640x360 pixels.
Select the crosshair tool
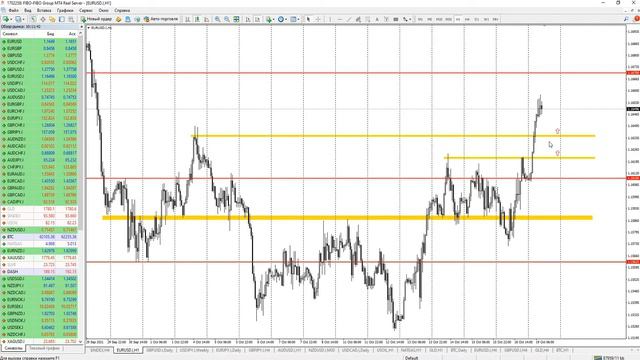pos(318,19)
